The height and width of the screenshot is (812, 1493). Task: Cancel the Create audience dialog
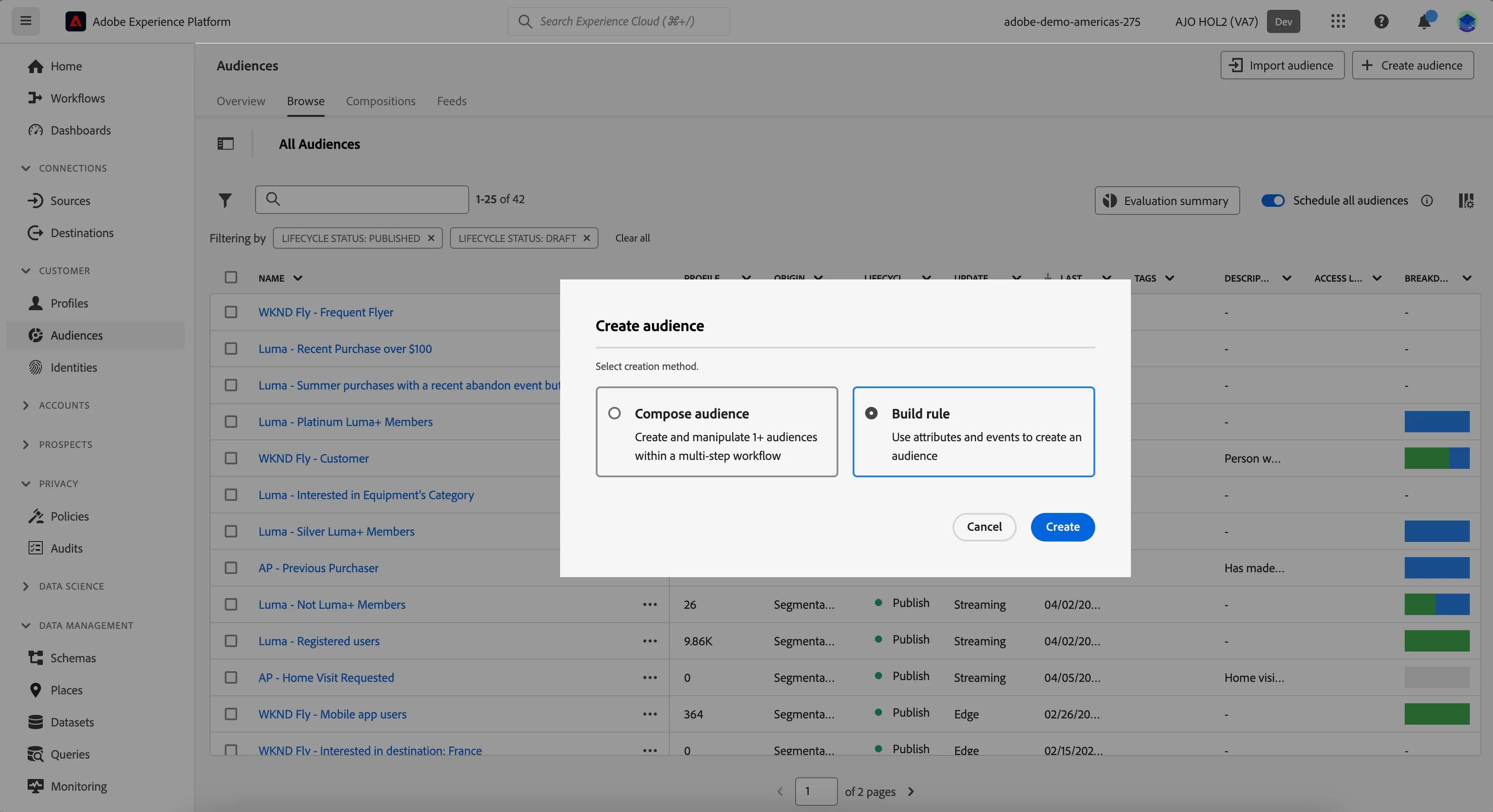coord(984,527)
